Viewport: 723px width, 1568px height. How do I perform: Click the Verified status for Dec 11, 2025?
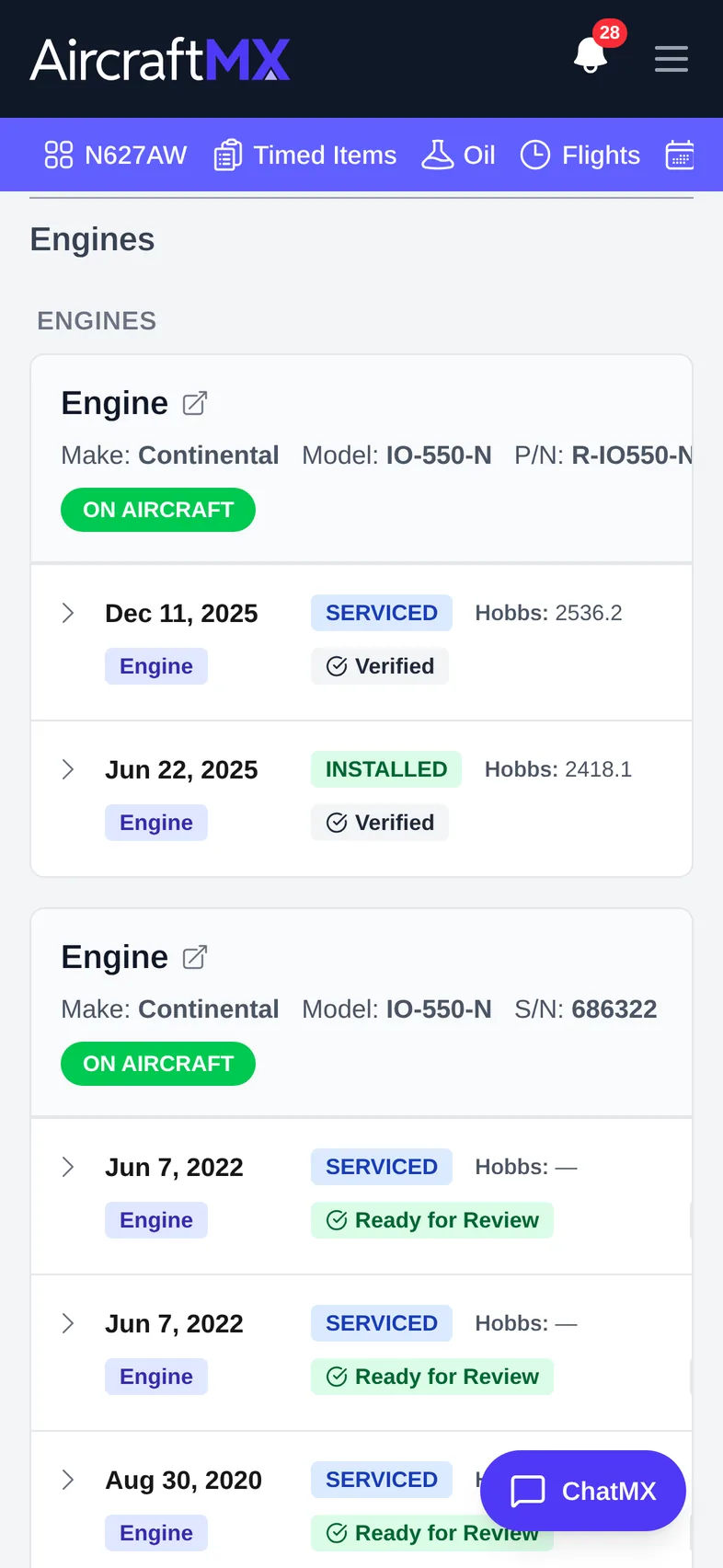tap(380, 666)
